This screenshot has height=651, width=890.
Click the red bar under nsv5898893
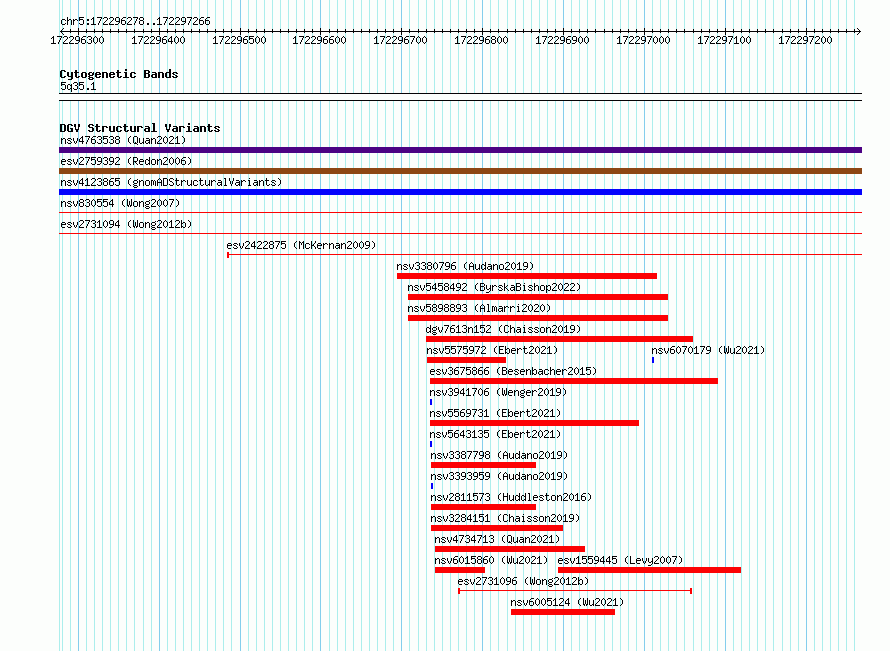[x=538, y=318]
